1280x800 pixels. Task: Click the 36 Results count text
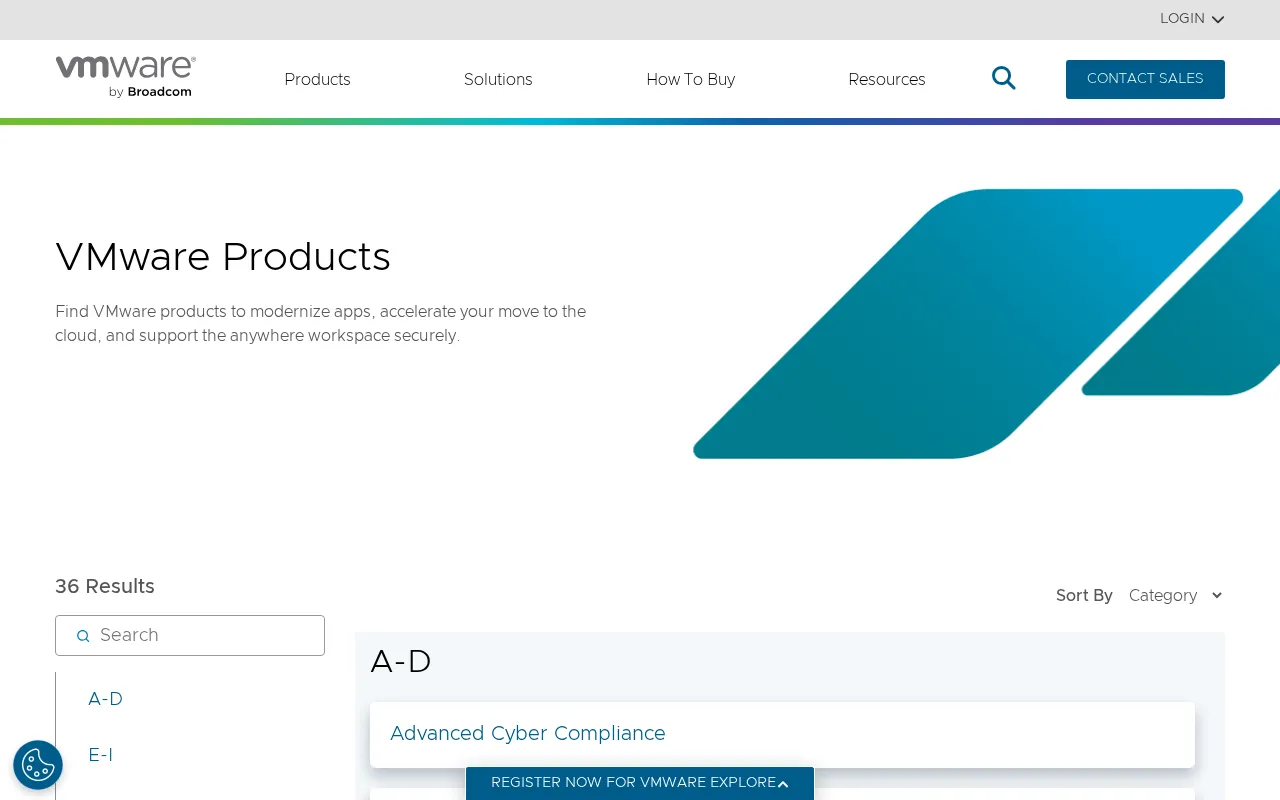[x=105, y=587]
